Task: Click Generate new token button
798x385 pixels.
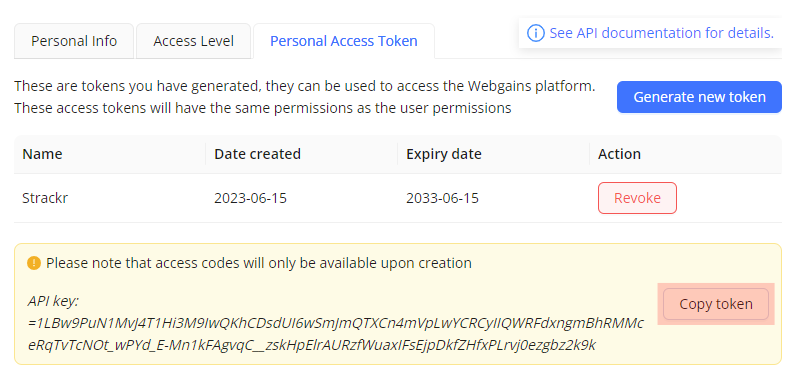Action: (x=699, y=97)
